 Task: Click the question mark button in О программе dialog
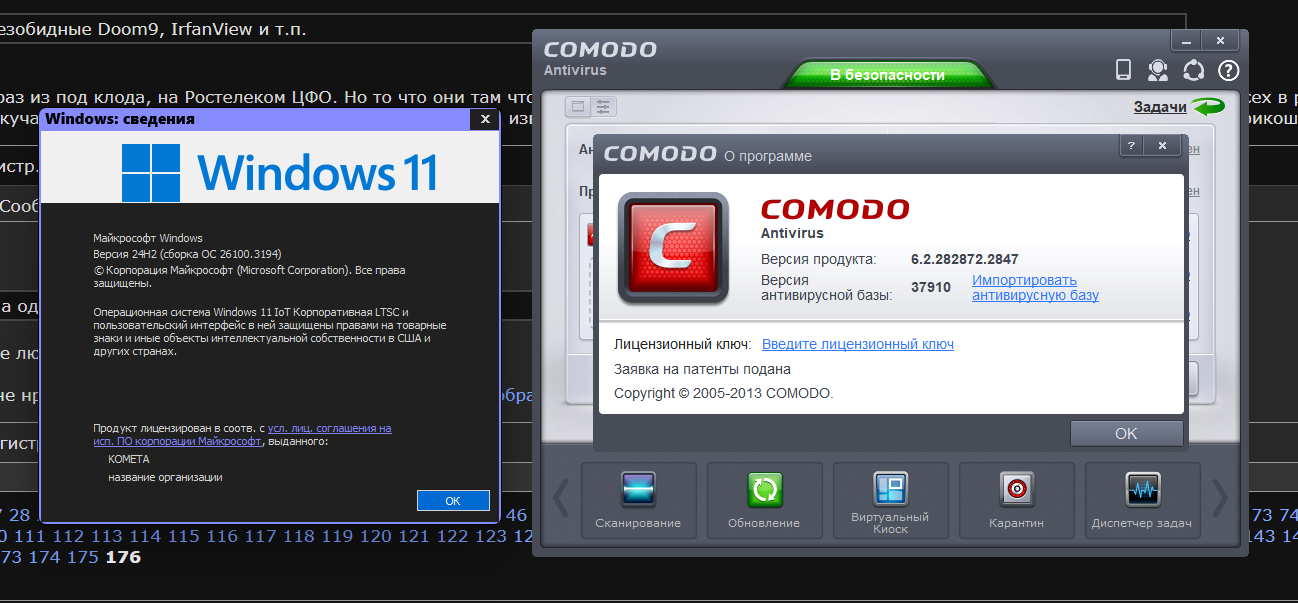click(x=1131, y=146)
